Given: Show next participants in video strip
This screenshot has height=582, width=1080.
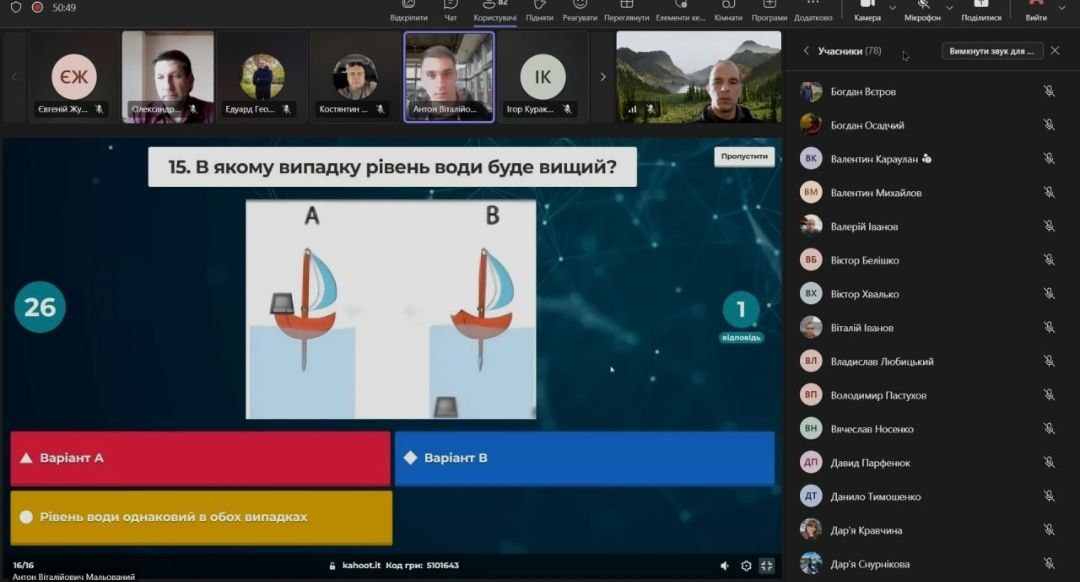Looking at the screenshot, I should tap(602, 77).
